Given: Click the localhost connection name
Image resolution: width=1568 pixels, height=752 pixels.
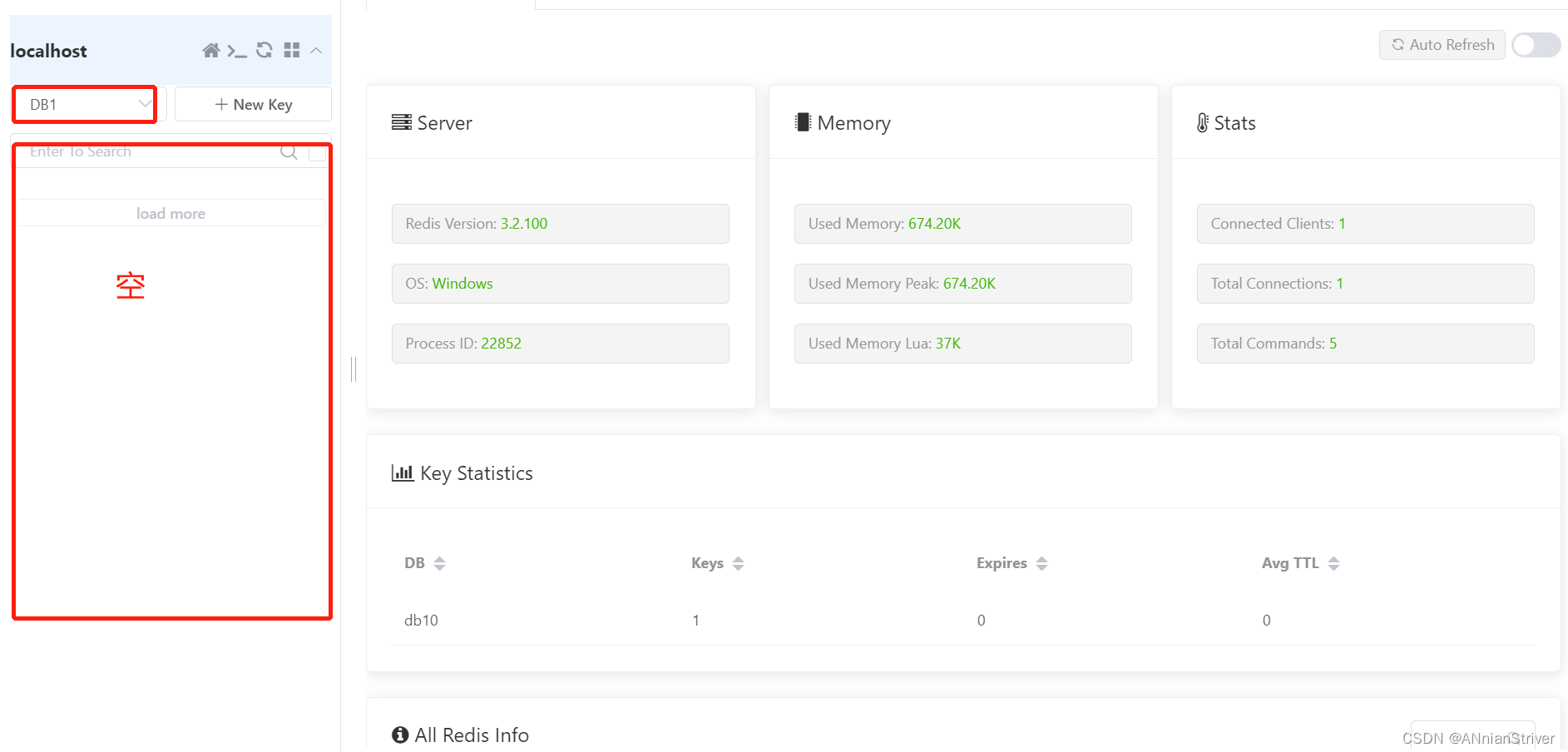Looking at the screenshot, I should 48,51.
